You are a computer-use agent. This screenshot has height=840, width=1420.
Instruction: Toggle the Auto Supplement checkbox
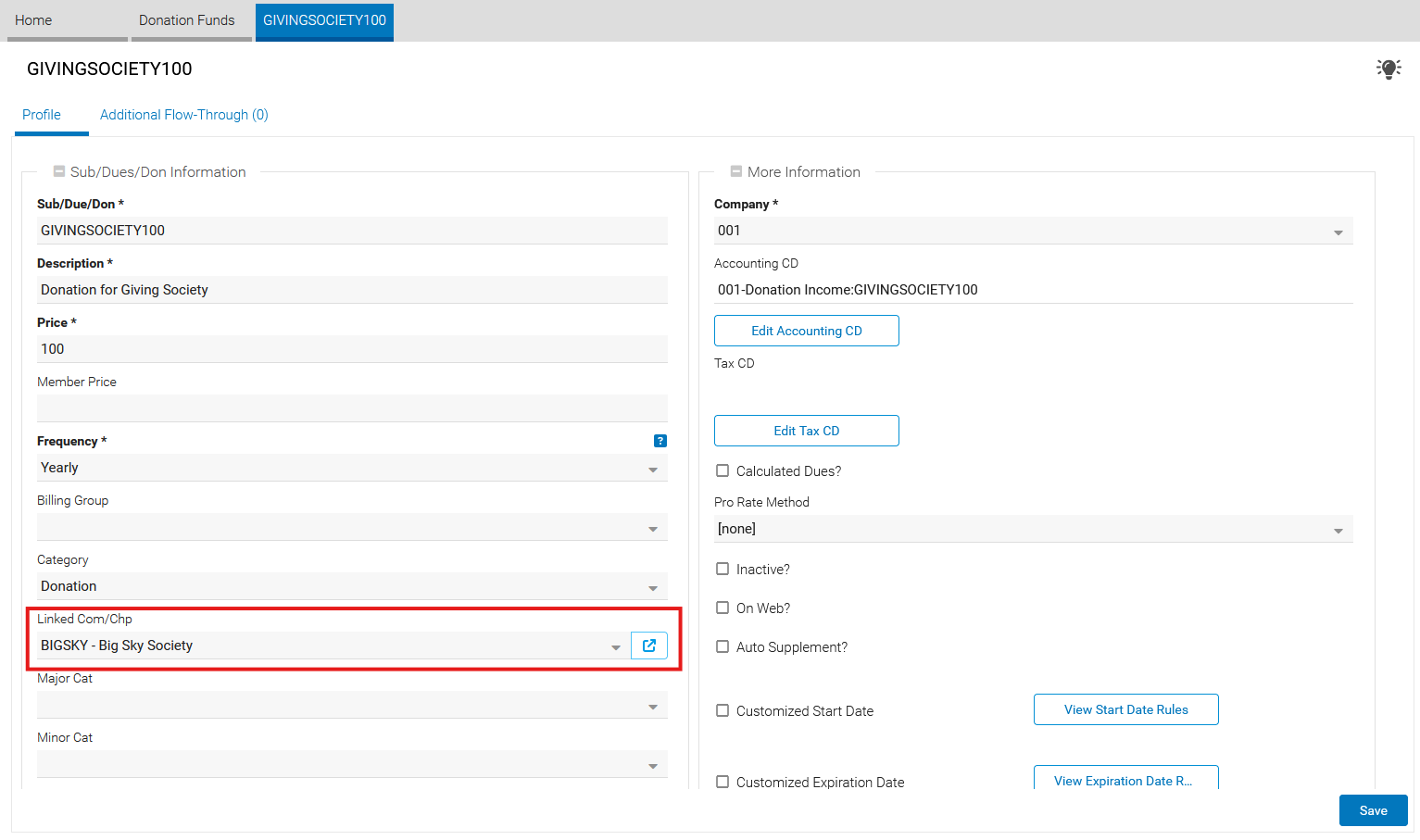click(723, 646)
